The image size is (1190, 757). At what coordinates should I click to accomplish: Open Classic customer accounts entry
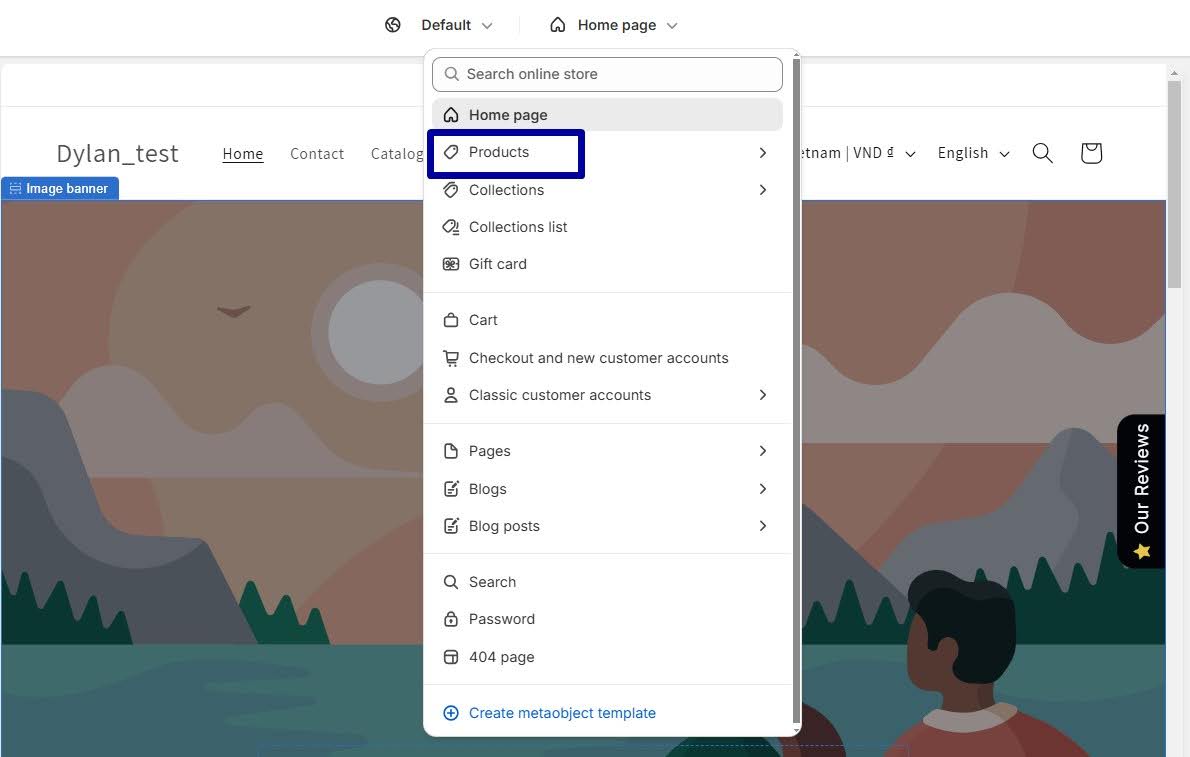click(x=607, y=395)
